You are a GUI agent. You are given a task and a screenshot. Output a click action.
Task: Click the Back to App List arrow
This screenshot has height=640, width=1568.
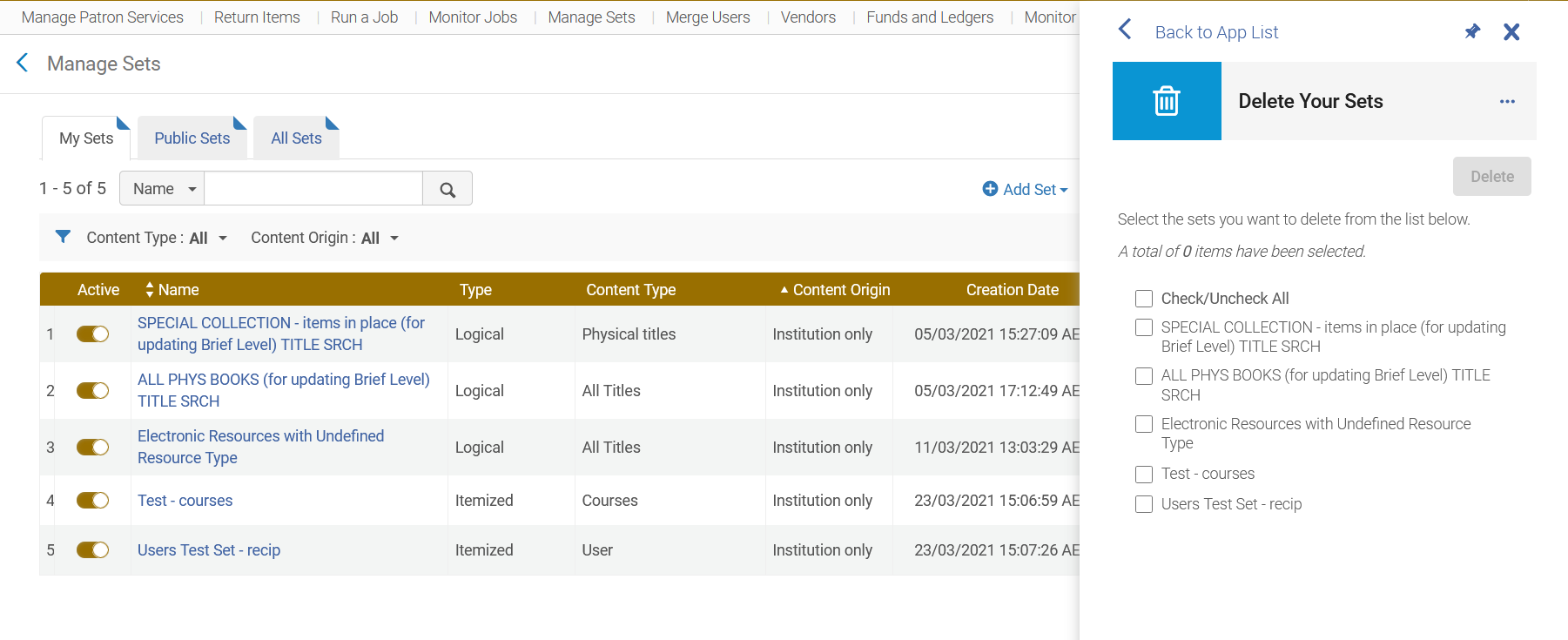1125,30
